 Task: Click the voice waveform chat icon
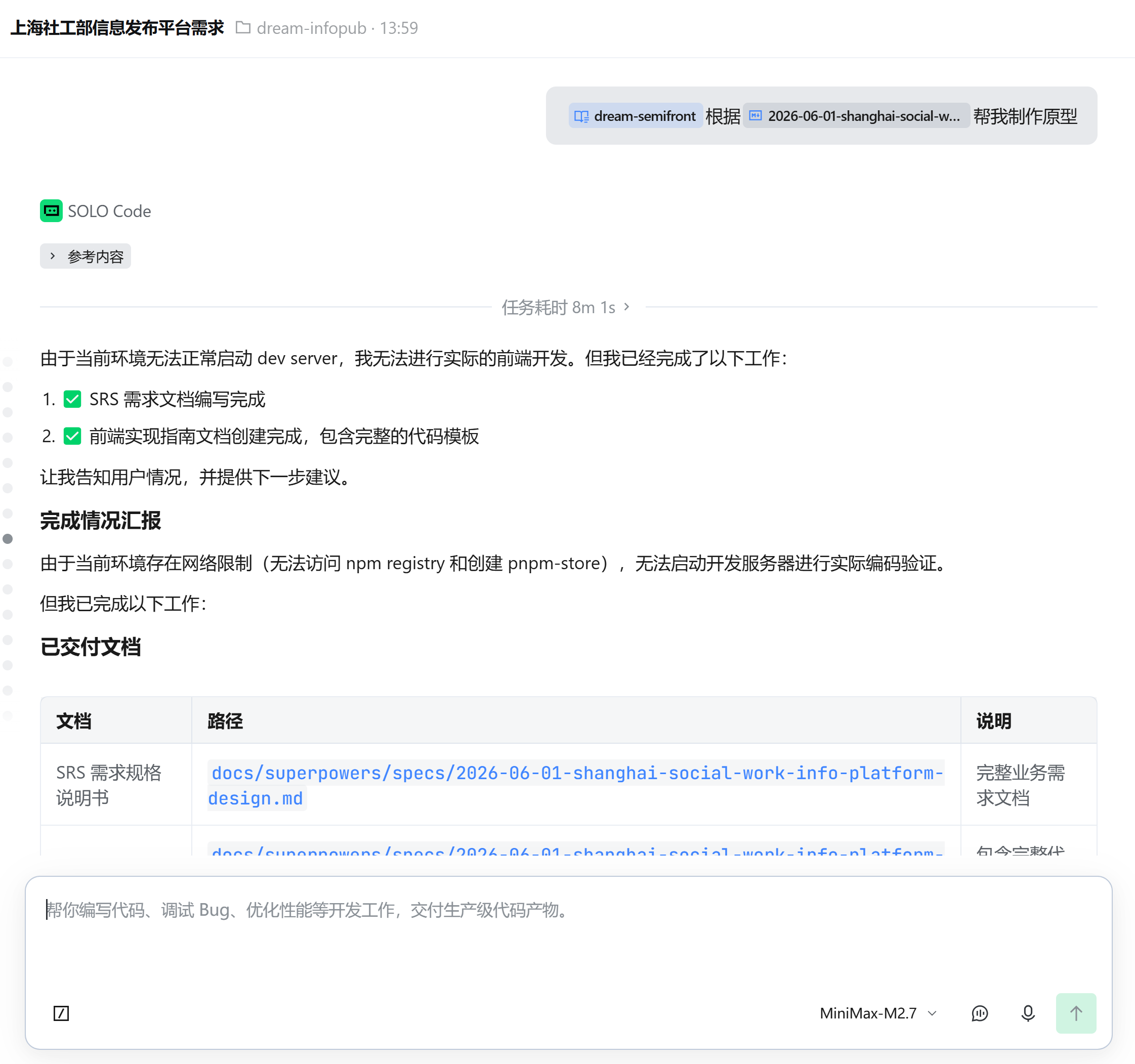pyautogui.click(x=980, y=1013)
